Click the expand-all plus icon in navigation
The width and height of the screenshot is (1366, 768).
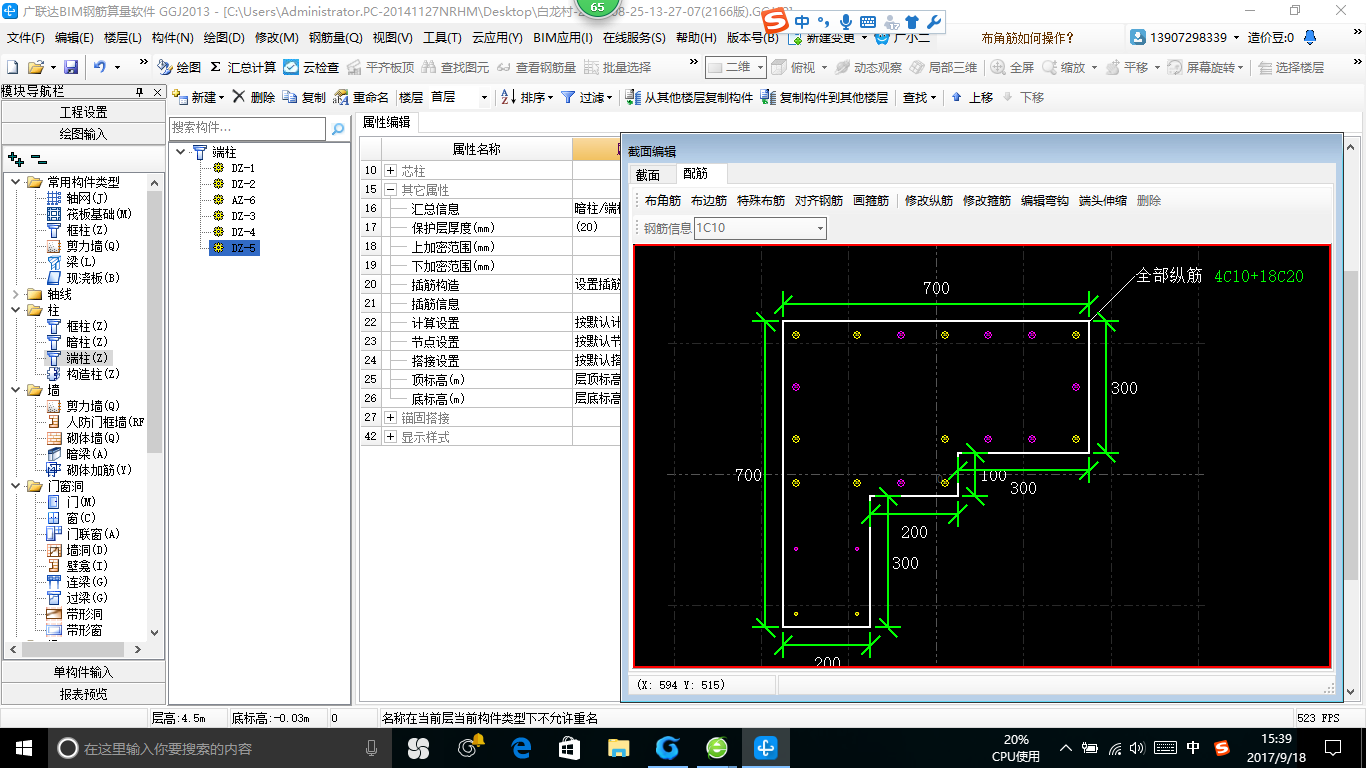click(x=15, y=159)
